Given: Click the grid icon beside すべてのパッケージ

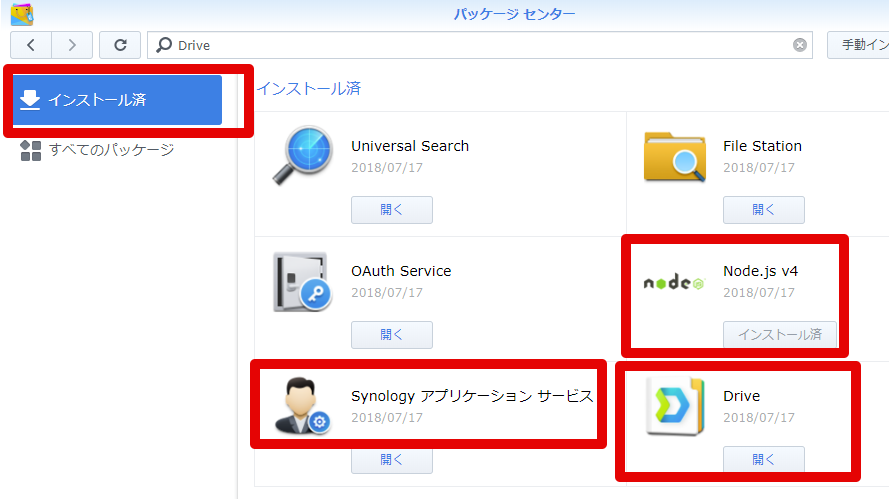Looking at the screenshot, I should (31, 151).
